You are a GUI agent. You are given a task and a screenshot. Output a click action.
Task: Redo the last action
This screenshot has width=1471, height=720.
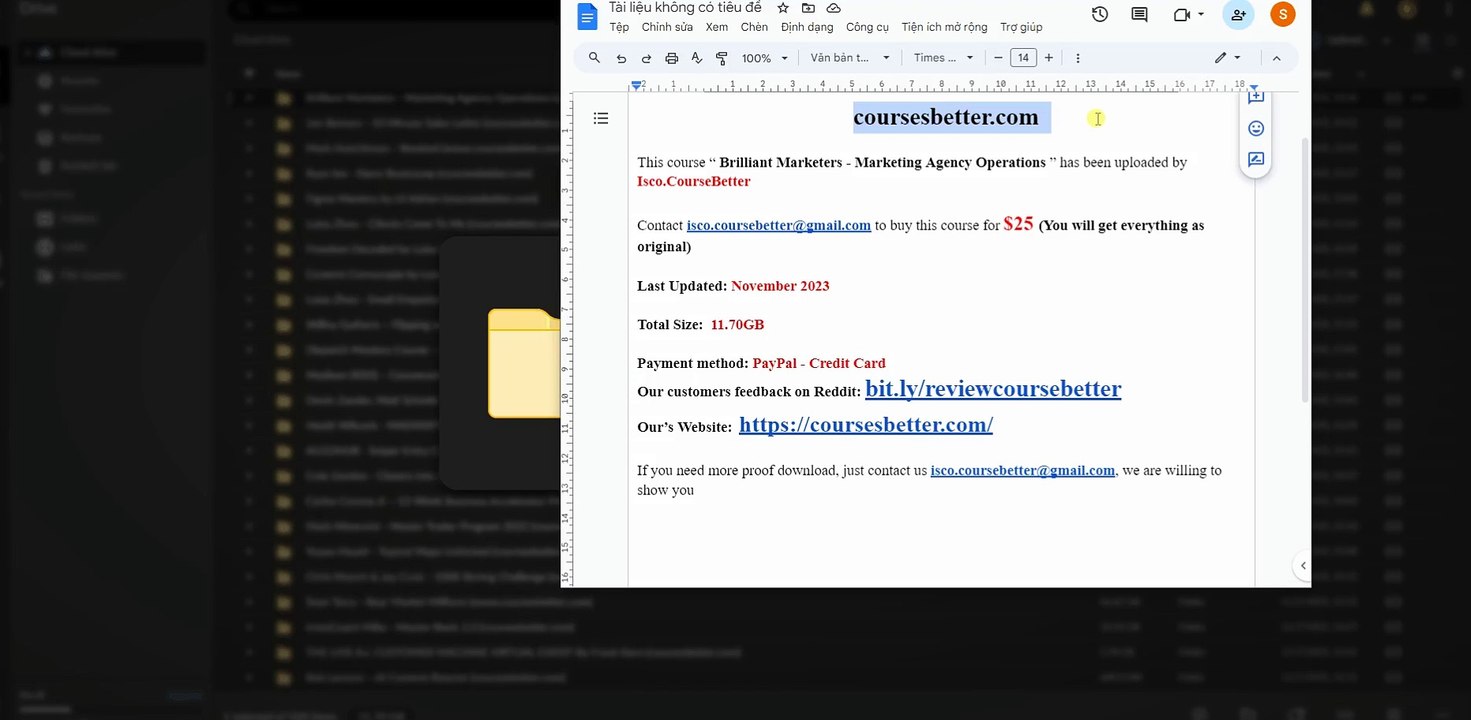tap(646, 58)
